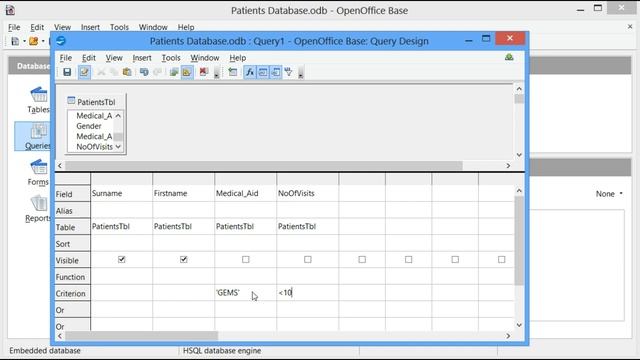
Task: Open View menu in Query Design window
Action: tap(114, 58)
